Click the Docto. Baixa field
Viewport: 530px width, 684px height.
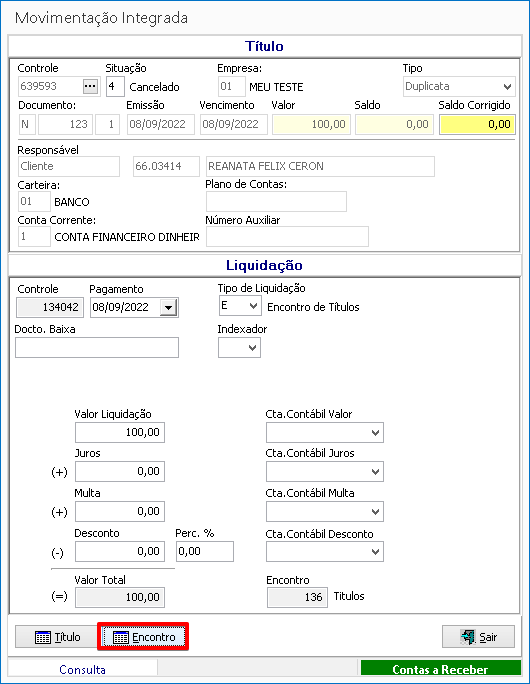coord(97,348)
